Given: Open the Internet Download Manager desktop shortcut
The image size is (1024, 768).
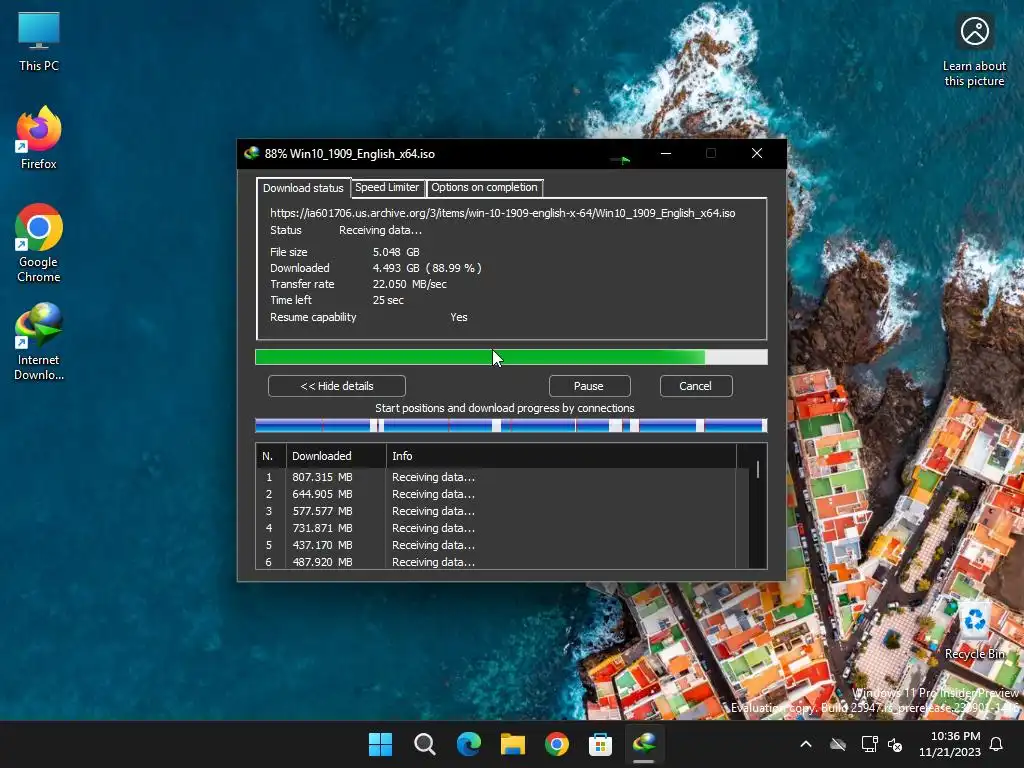Looking at the screenshot, I should tap(39, 341).
